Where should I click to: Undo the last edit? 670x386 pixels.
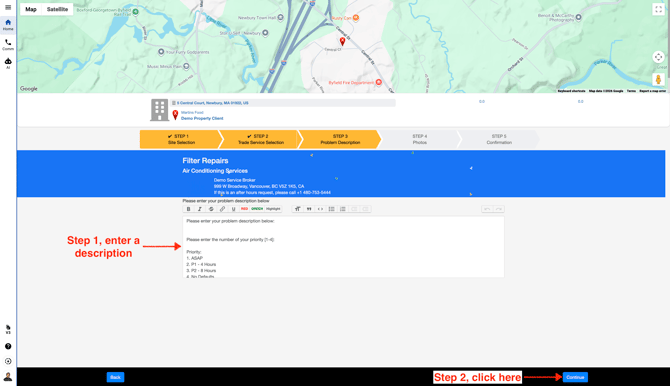(x=487, y=209)
